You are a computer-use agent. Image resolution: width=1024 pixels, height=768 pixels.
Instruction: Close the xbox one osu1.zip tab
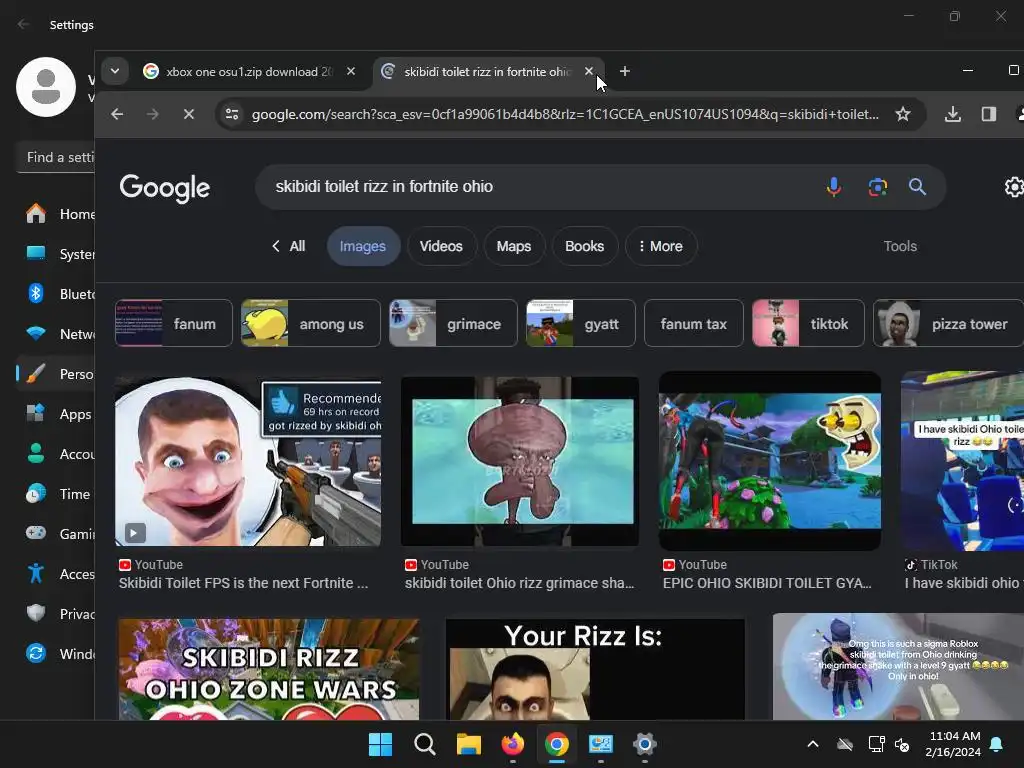(351, 71)
